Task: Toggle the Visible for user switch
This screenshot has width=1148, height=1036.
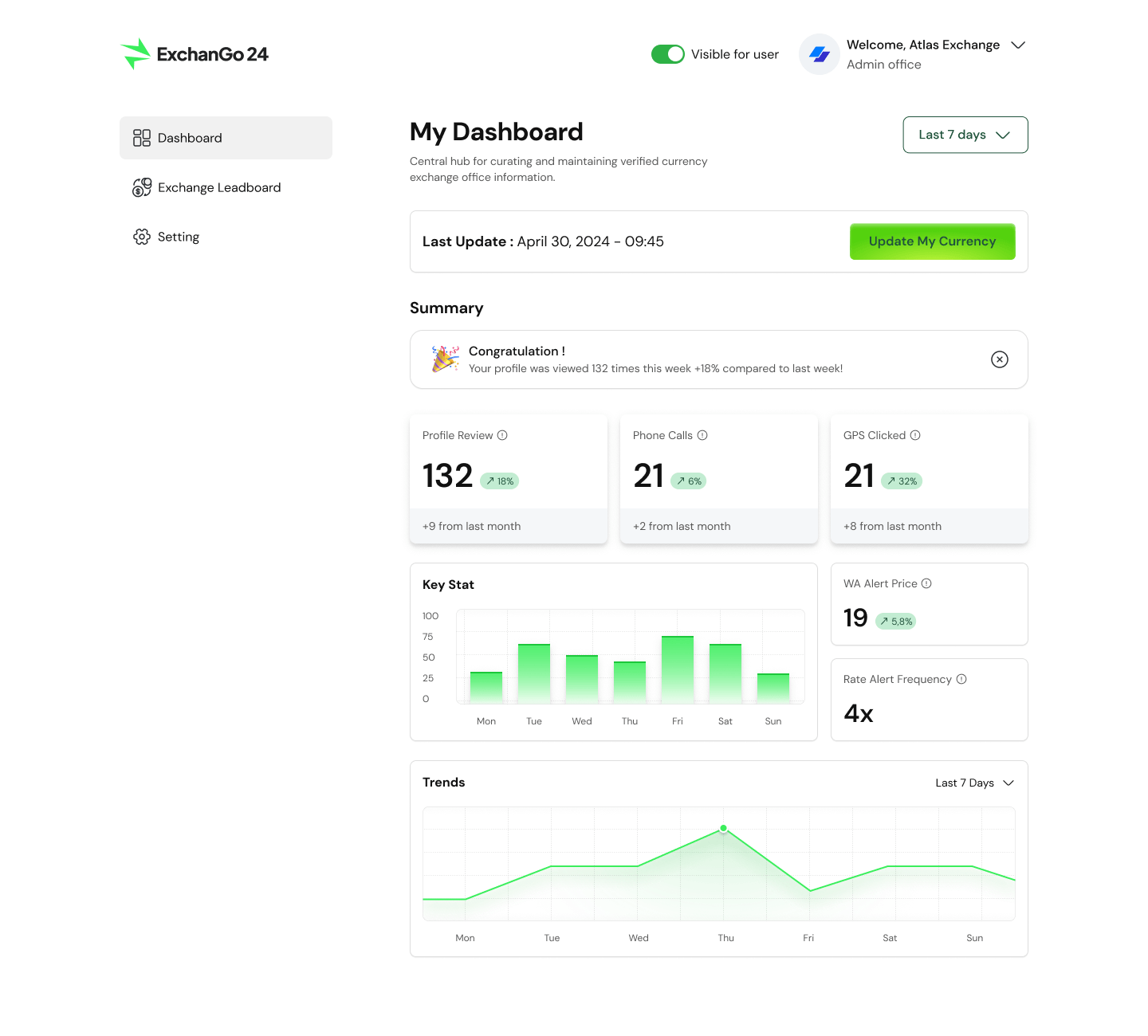Action: (x=667, y=54)
